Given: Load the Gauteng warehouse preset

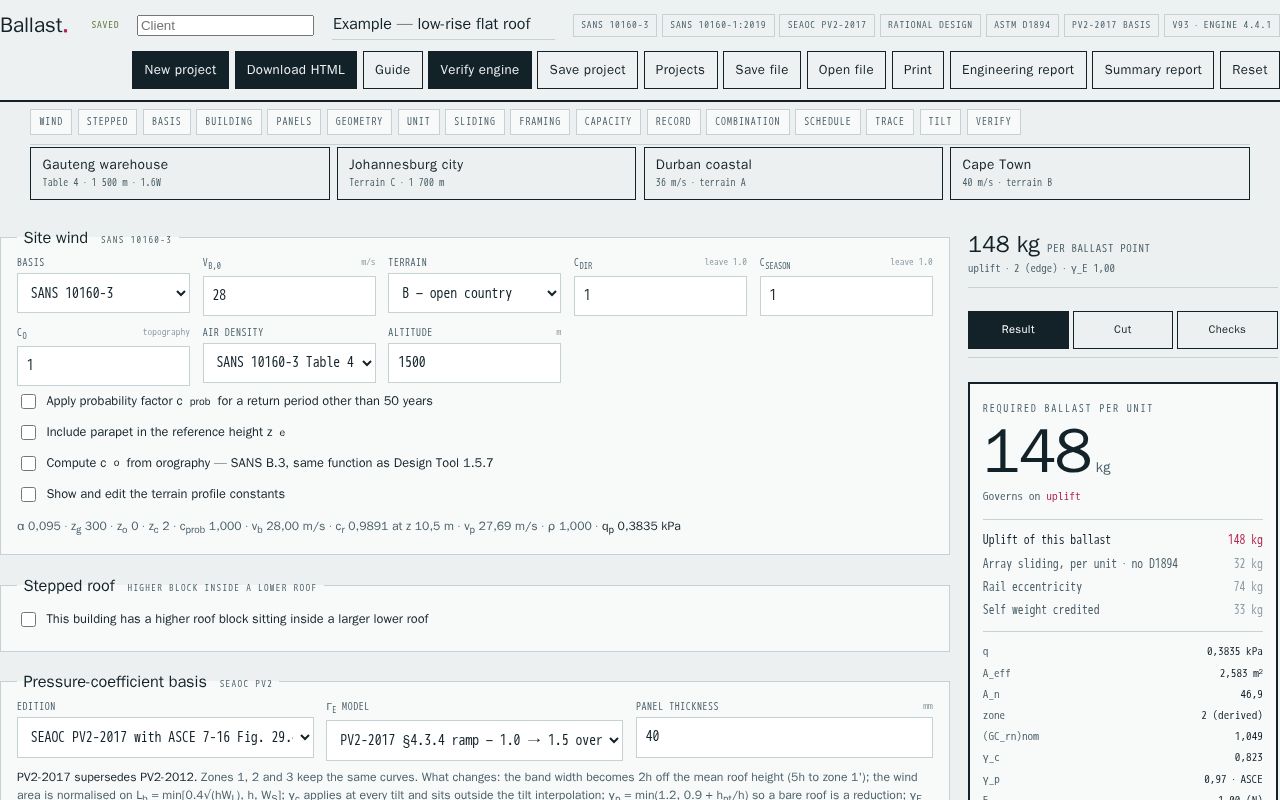Looking at the screenshot, I should (180, 173).
